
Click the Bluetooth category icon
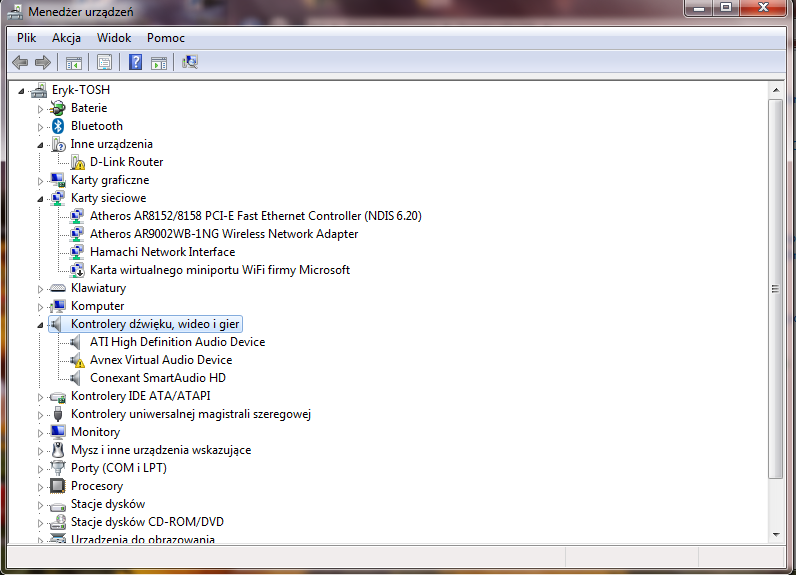pyautogui.click(x=58, y=126)
